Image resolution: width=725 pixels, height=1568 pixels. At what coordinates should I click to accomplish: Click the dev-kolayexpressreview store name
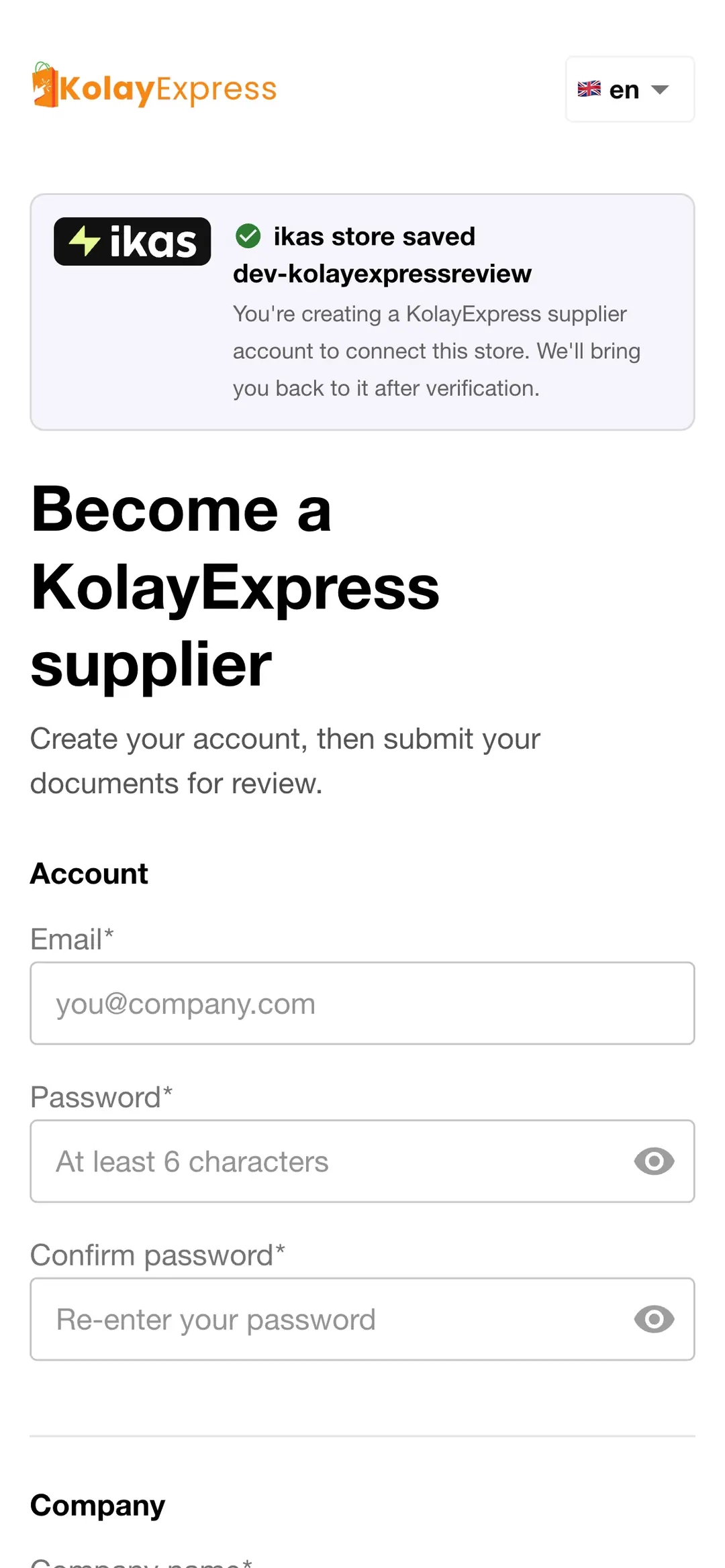[x=382, y=274]
